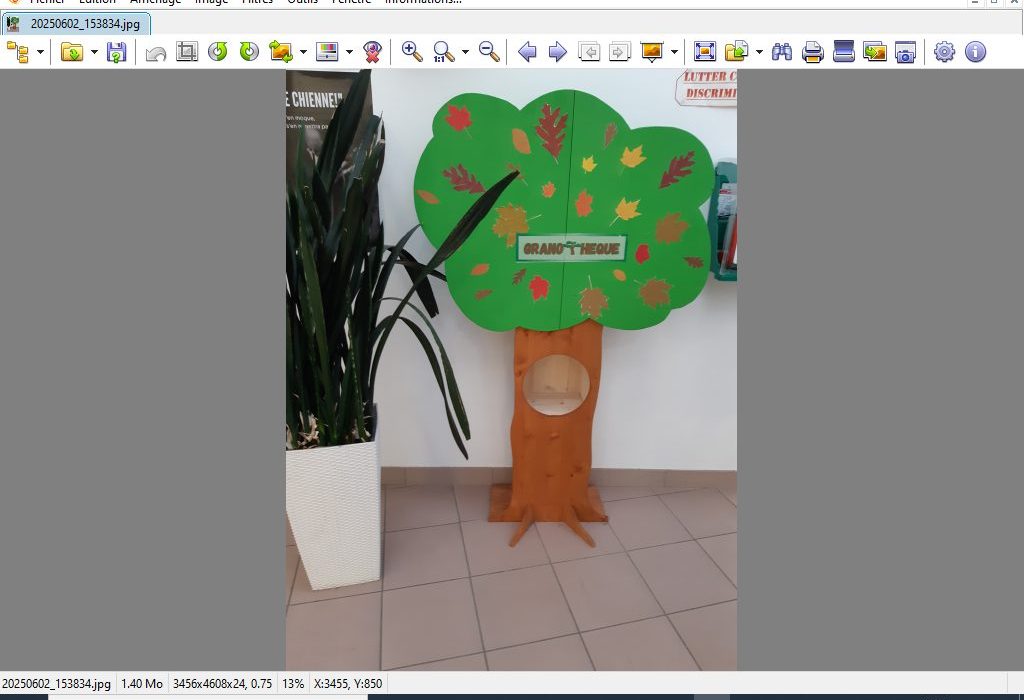The height and width of the screenshot is (700, 1024).
Task: Expand the resize/convert dropdown arrow
Action: 303,52
